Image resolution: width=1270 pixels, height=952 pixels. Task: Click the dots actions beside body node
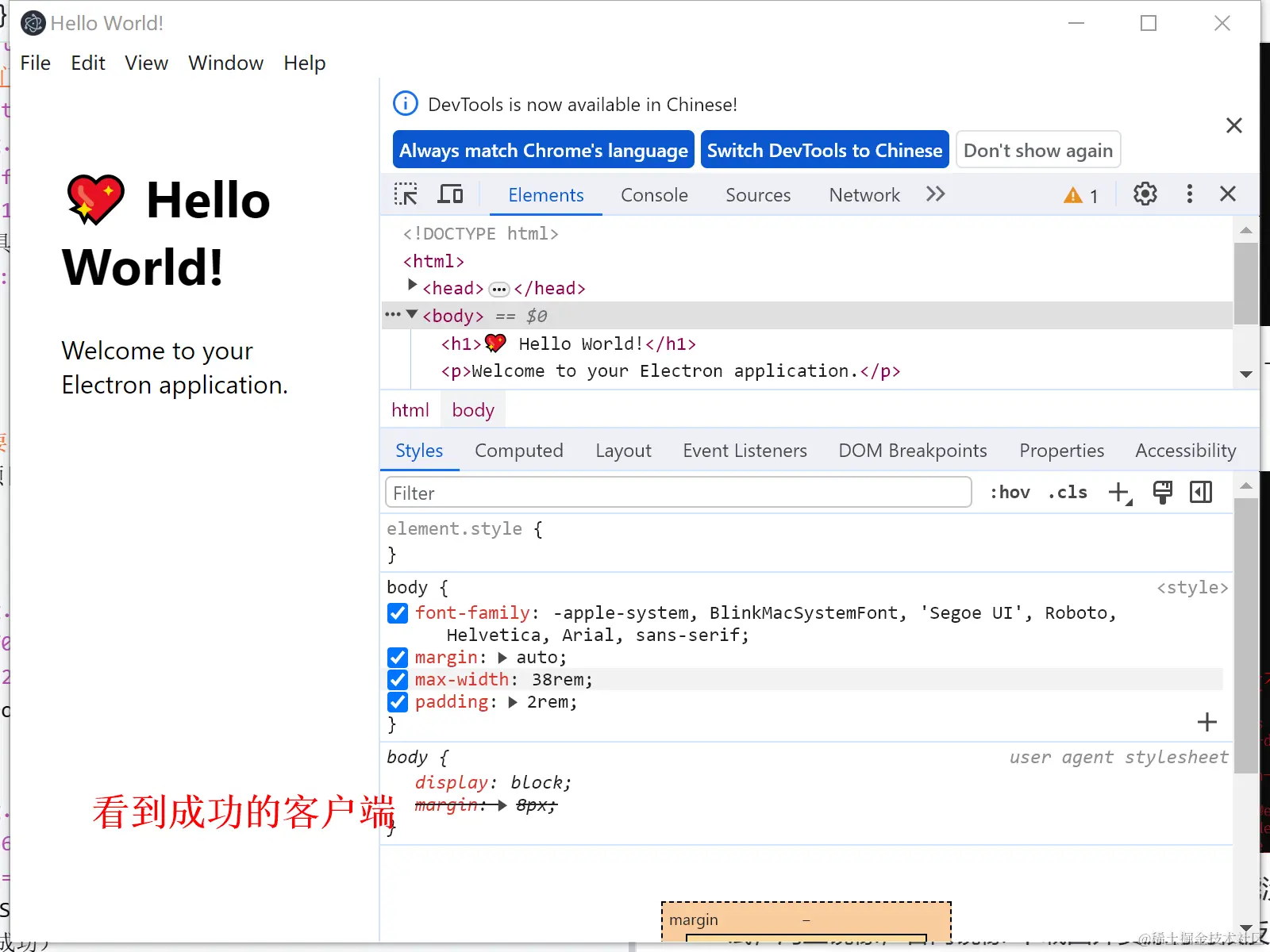pyautogui.click(x=393, y=315)
